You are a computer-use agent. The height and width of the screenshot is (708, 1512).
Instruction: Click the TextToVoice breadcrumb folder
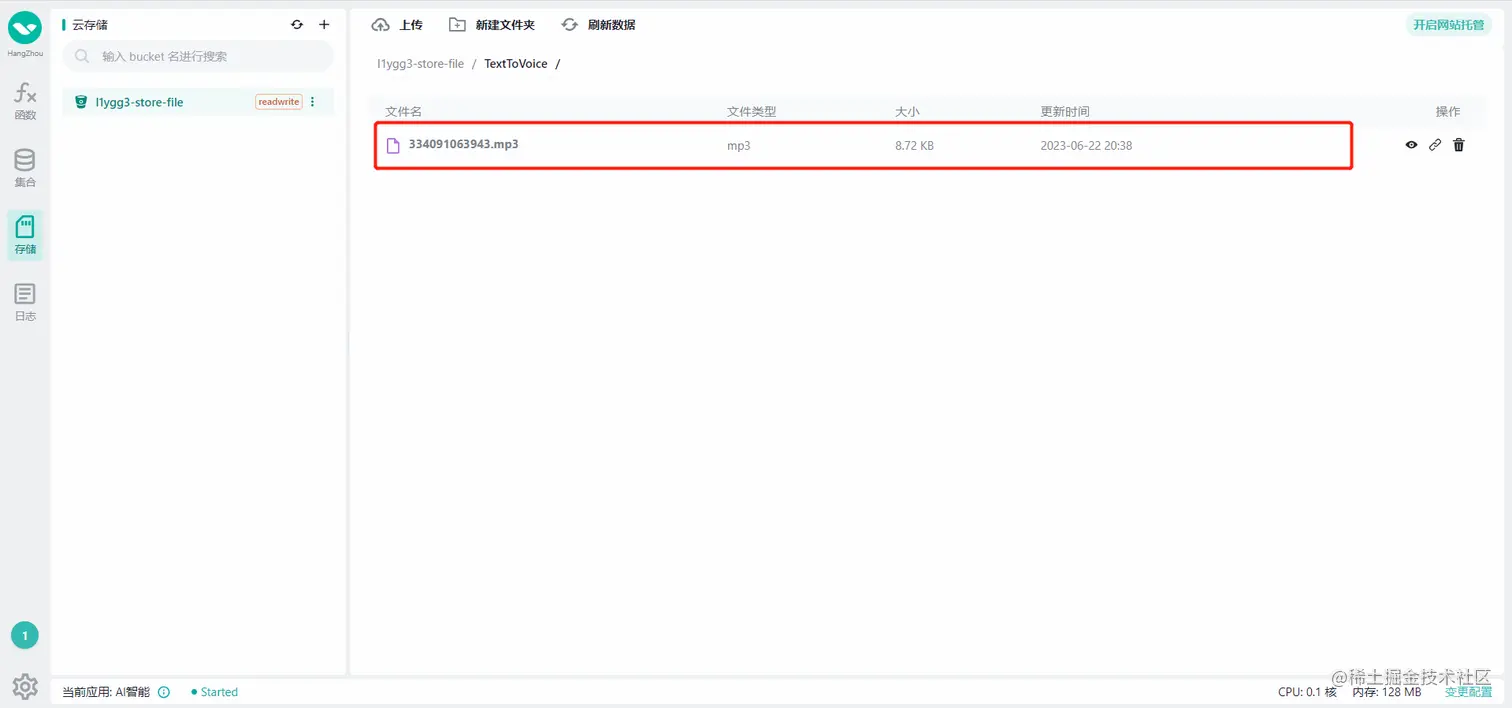516,64
